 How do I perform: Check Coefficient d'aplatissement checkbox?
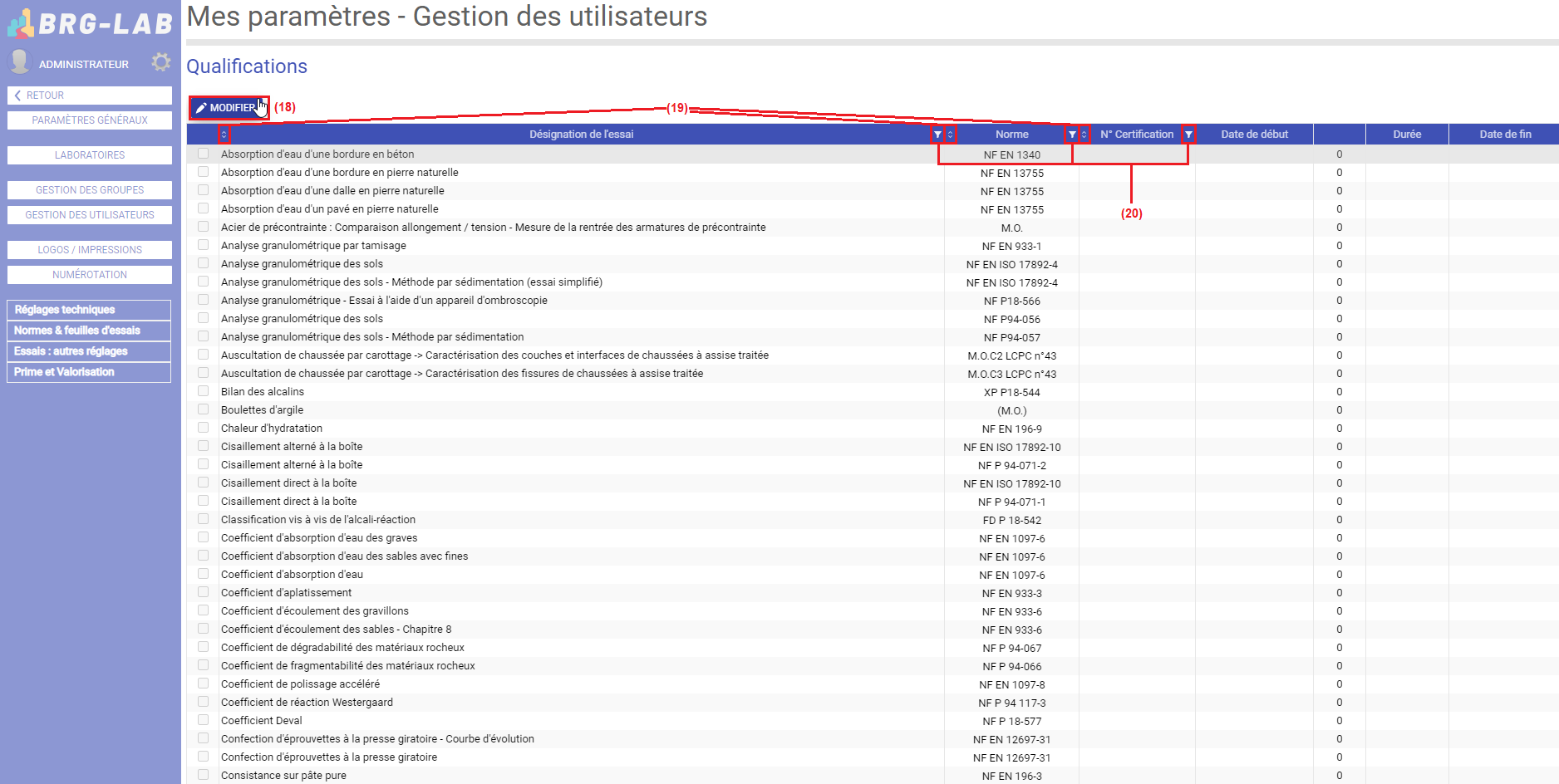(x=203, y=592)
